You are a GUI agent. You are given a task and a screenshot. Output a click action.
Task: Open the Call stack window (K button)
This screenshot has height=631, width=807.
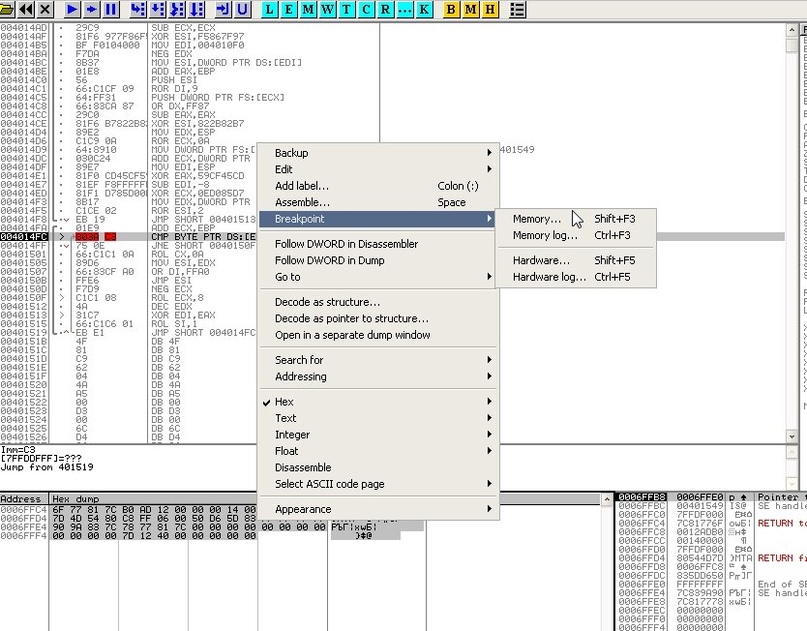tap(425, 9)
